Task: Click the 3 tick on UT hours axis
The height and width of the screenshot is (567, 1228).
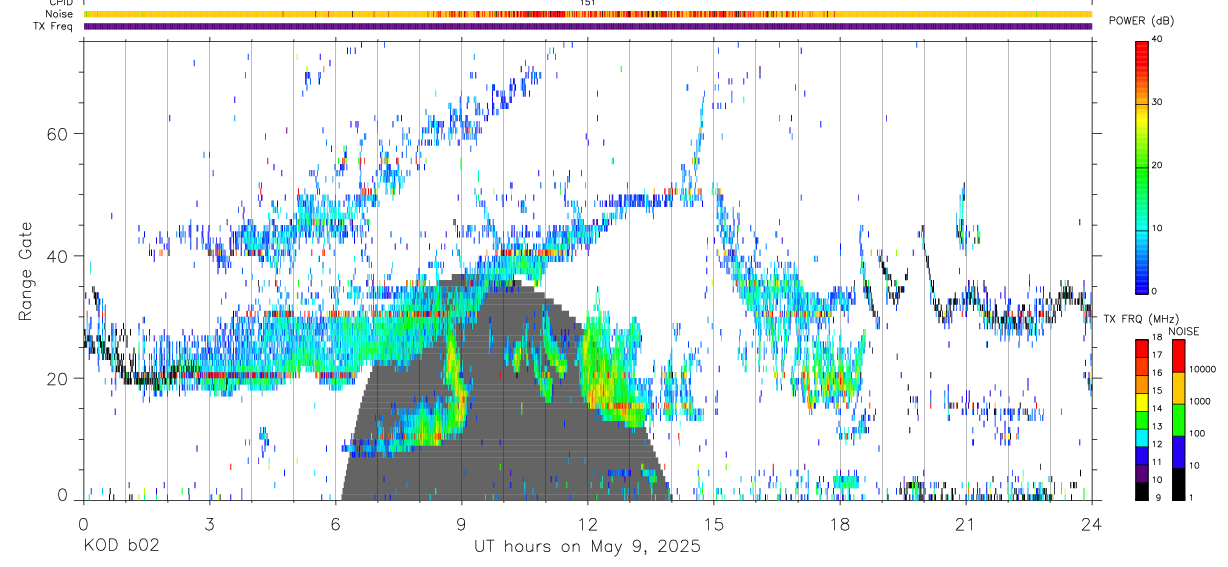Action: pyautogui.click(x=209, y=523)
